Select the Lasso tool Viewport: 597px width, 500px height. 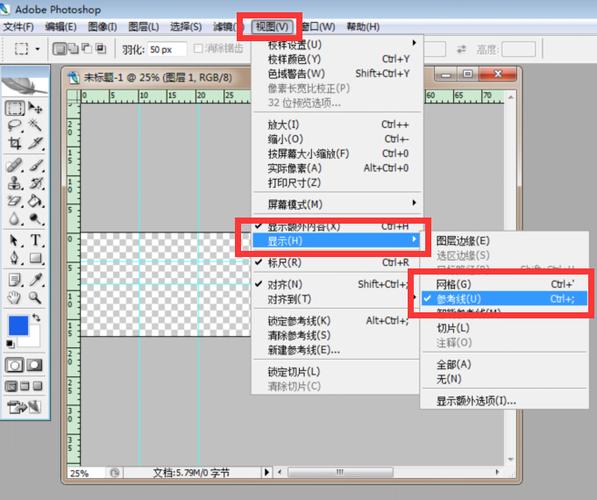15,125
